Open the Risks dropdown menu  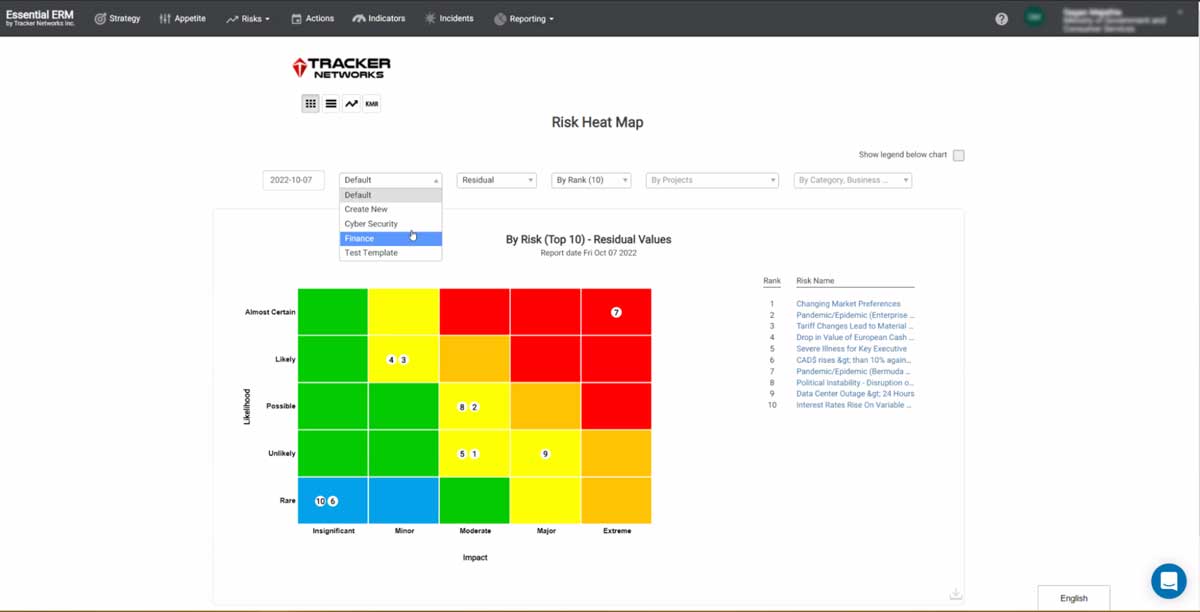(248, 17)
